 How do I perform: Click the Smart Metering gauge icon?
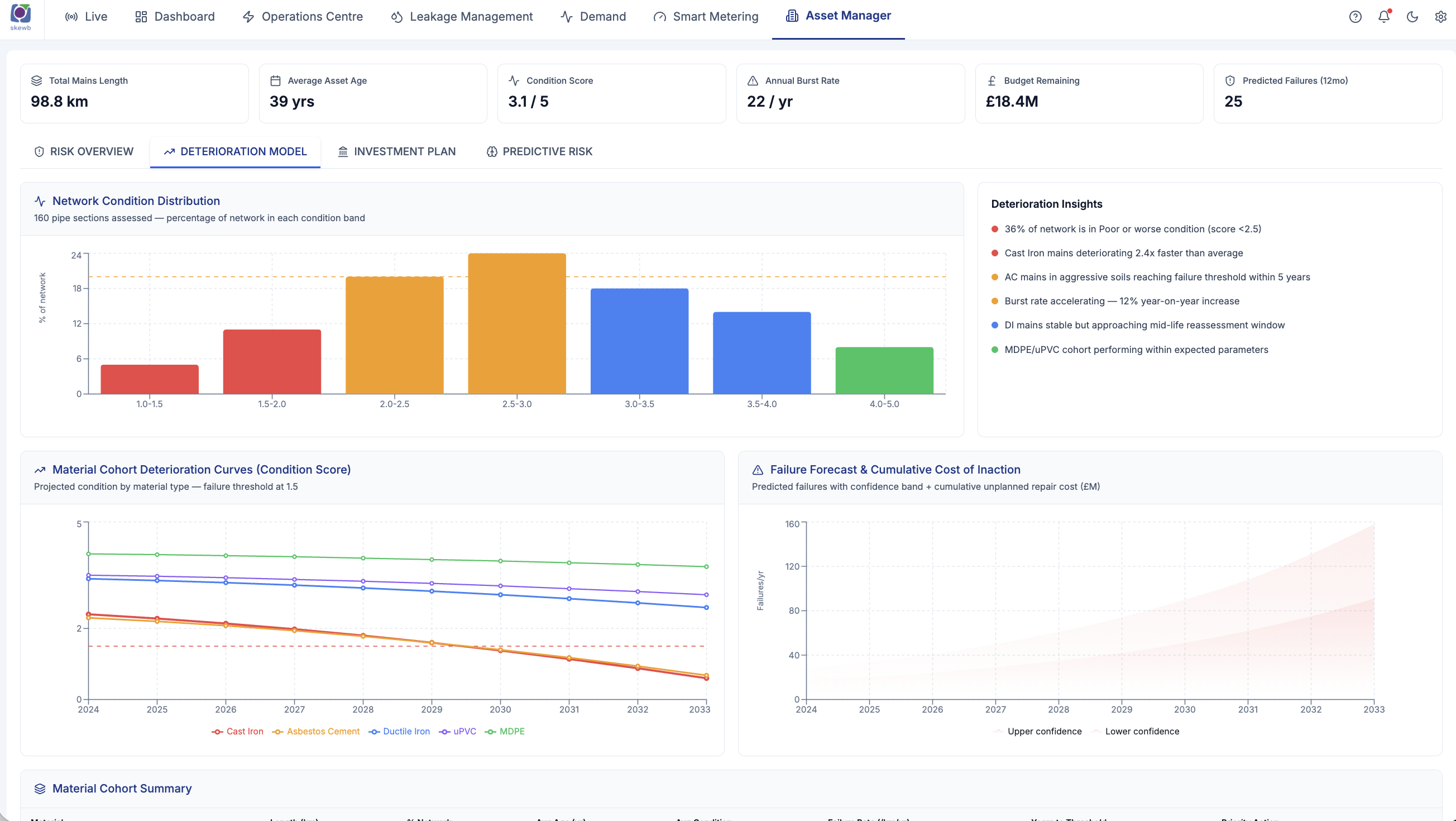point(659,17)
